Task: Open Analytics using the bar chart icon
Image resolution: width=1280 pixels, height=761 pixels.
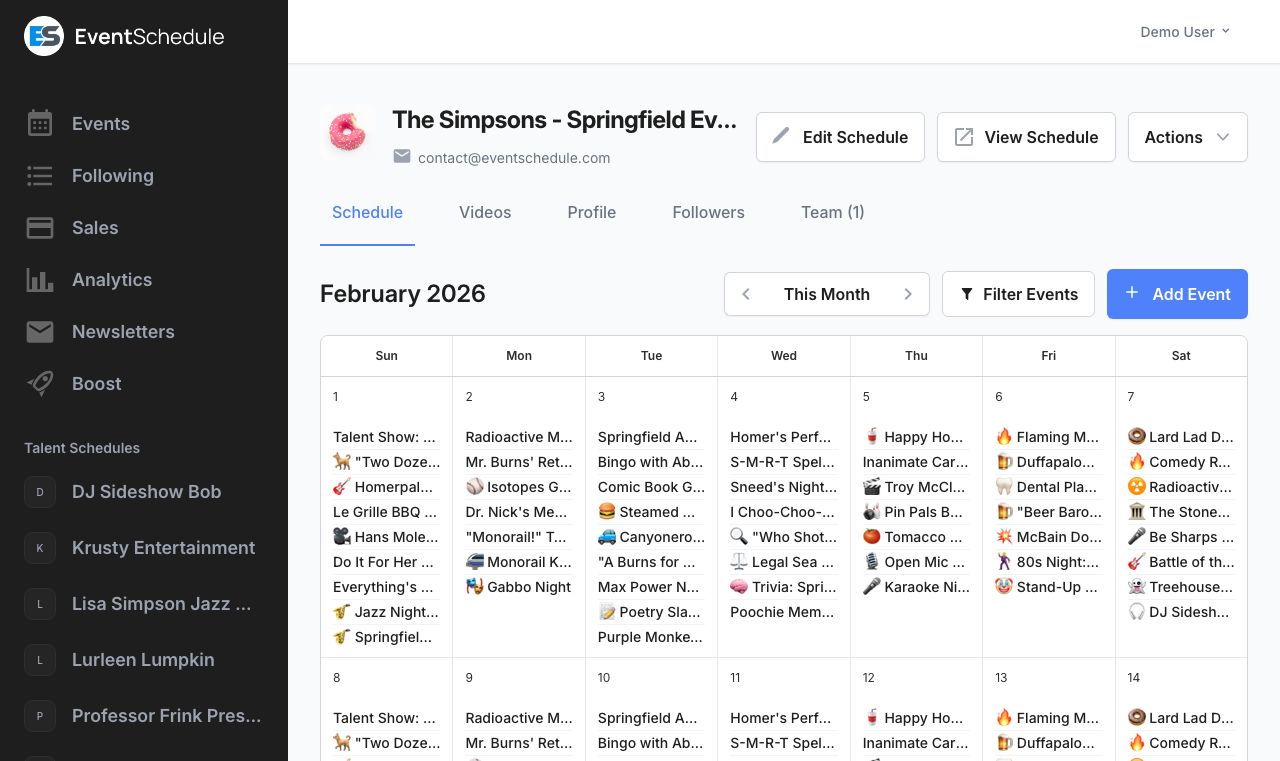Action: coord(39,279)
